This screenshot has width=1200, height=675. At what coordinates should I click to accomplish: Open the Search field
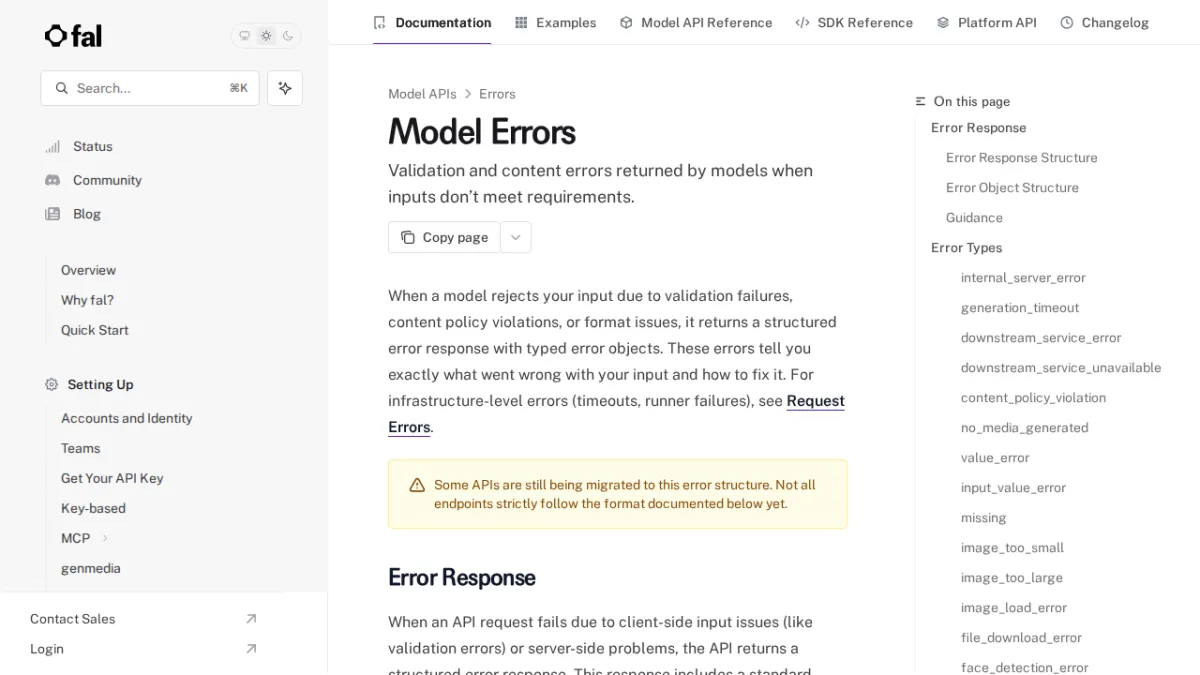[x=150, y=88]
